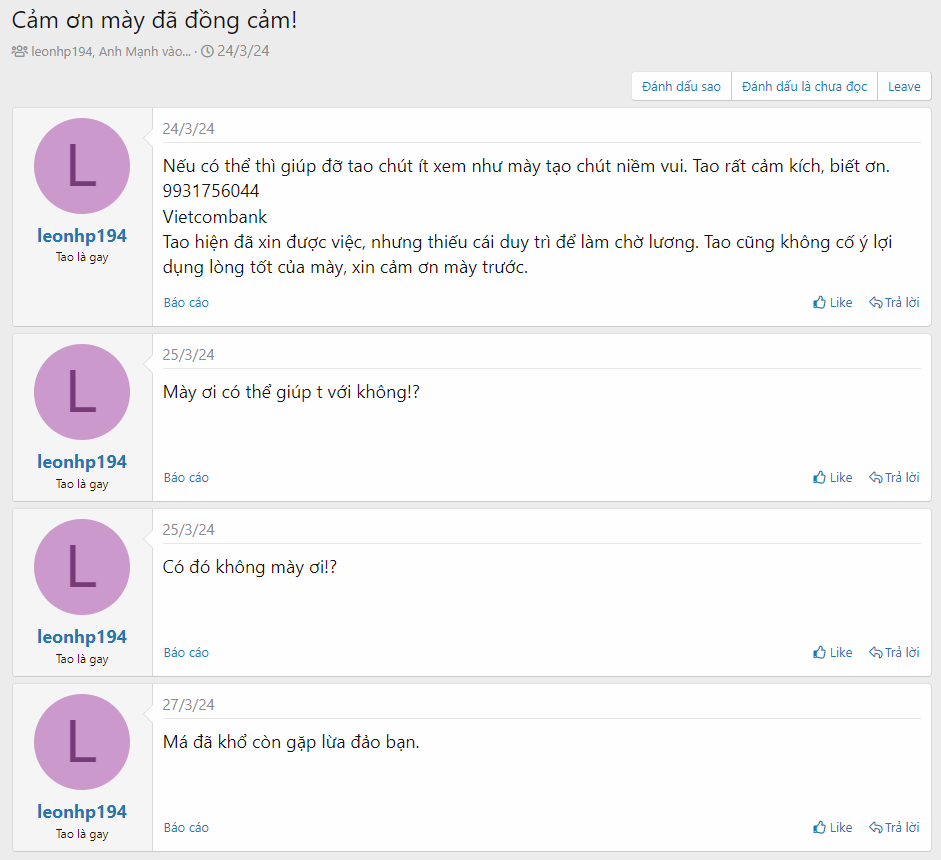This screenshot has width=941, height=860.
Task: Report the first message via "Báo cáo"
Action: tap(186, 302)
